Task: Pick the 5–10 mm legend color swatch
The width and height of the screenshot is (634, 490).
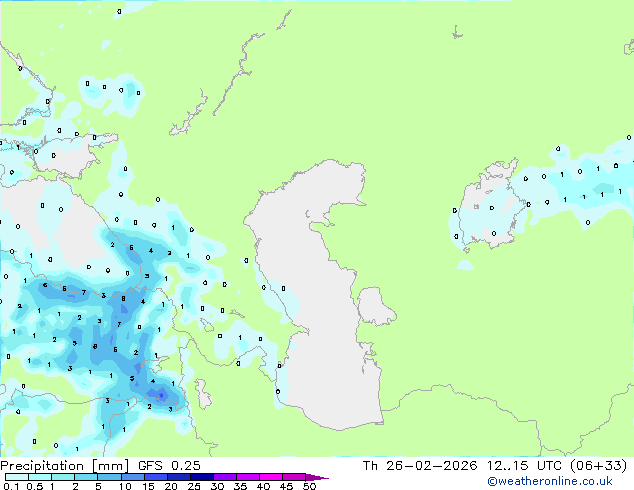Action: click(x=109, y=477)
